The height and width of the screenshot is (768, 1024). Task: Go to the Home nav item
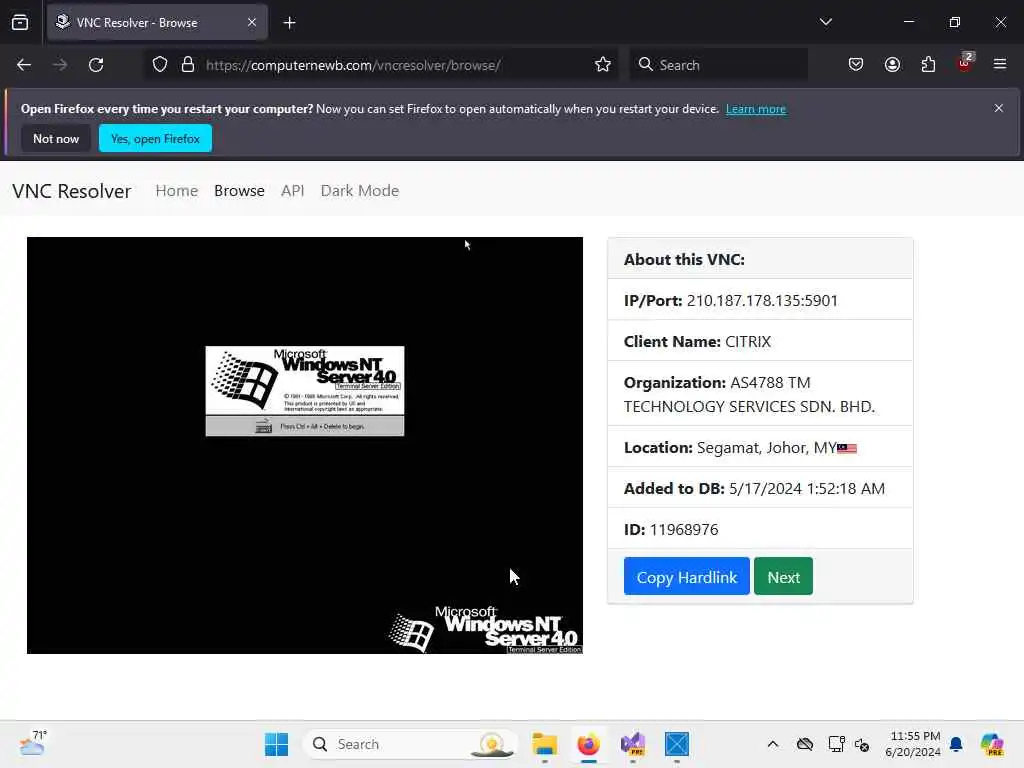176,191
